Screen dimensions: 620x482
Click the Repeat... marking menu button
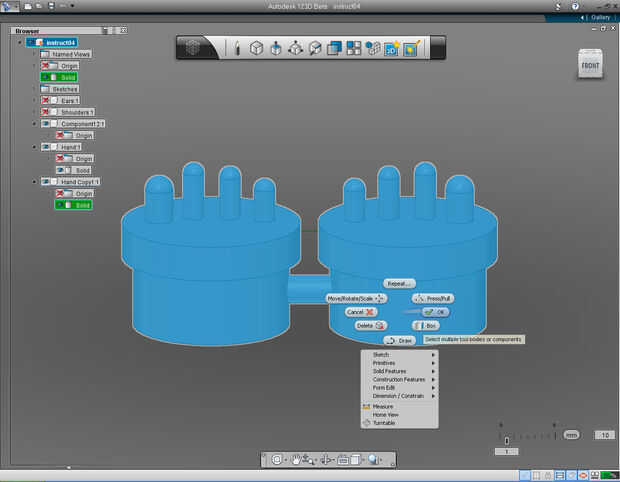pyautogui.click(x=399, y=284)
